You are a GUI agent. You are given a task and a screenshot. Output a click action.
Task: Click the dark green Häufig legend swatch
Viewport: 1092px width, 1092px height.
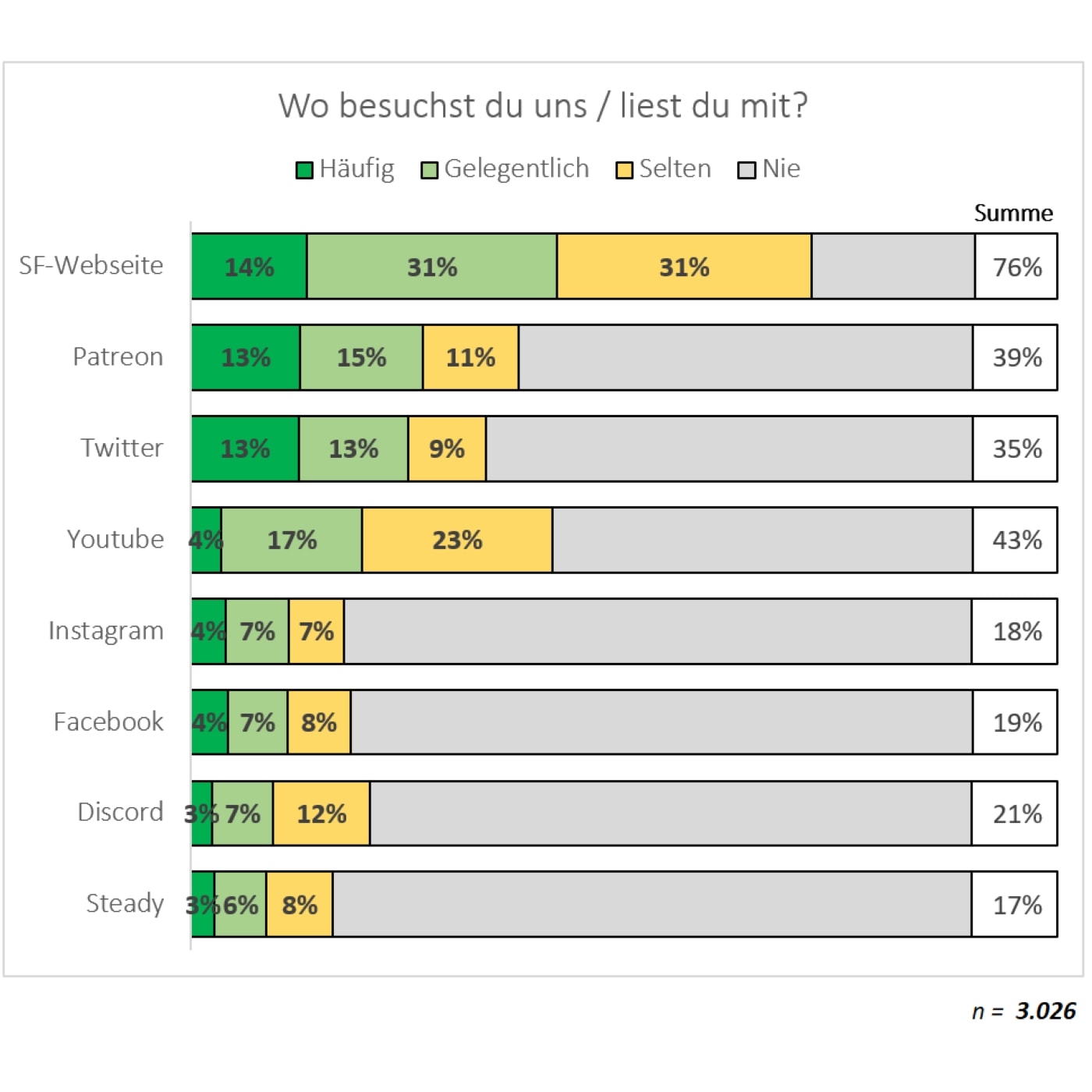pyautogui.click(x=304, y=170)
